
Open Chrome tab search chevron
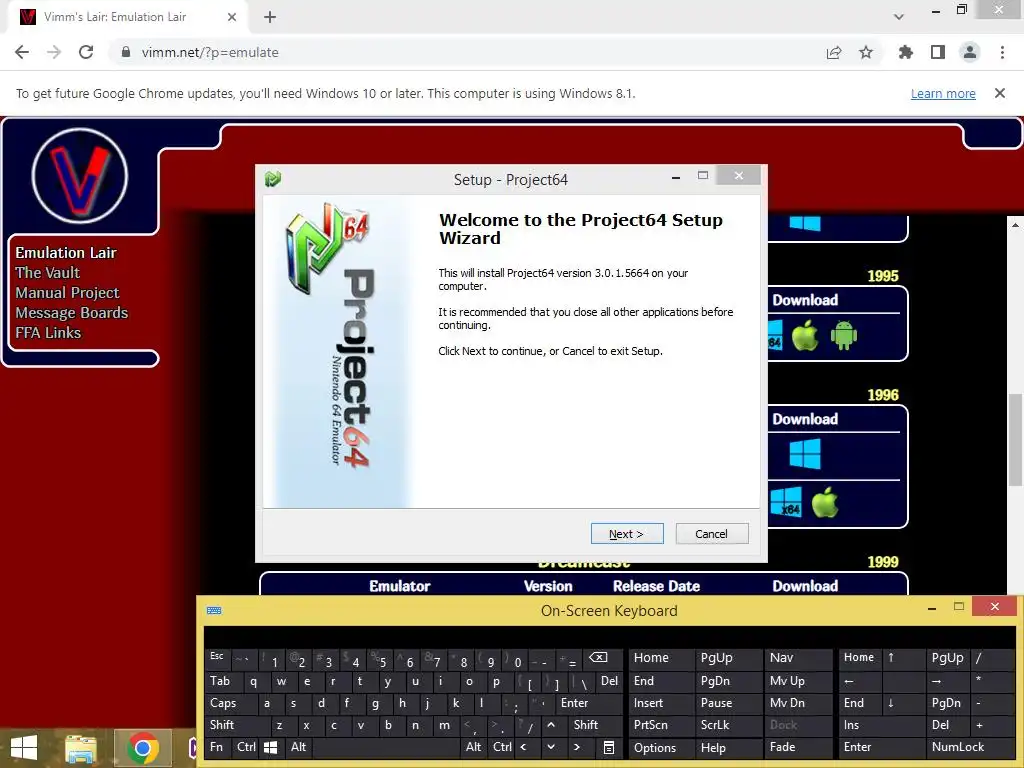pyautogui.click(x=899, y=17)
